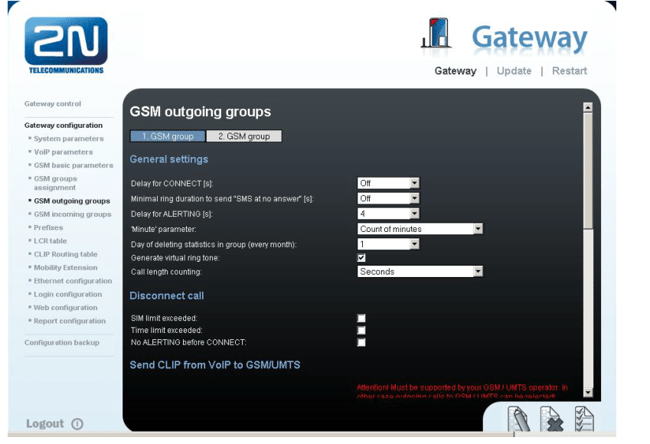Open Delay for ALERTING dropdown
The height and width of the screenshot is (444, 650).
pyautogui.click(x=388, y=214)
